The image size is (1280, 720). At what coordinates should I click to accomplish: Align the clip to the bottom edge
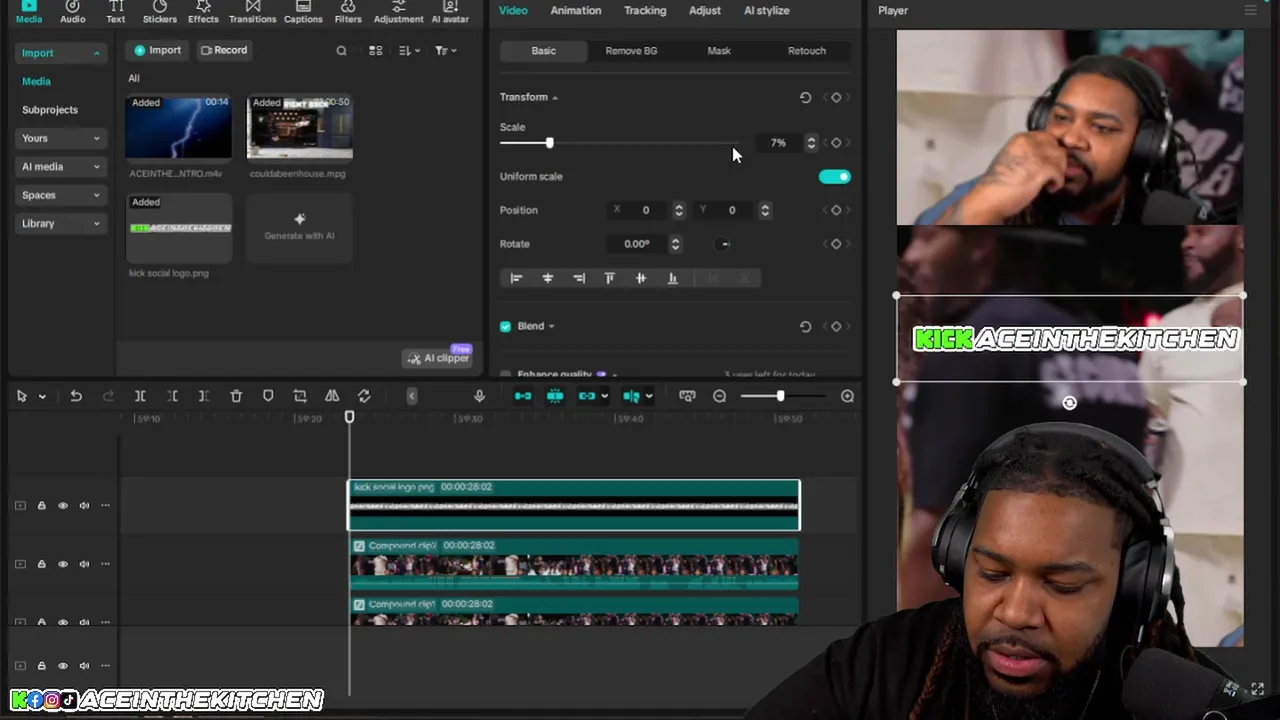[672, 278]
